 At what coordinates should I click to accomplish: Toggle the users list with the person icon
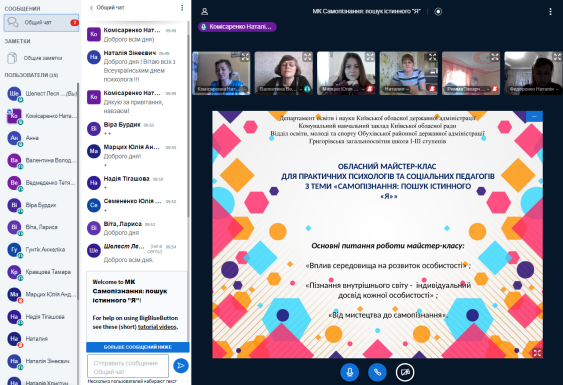[204, 11]
